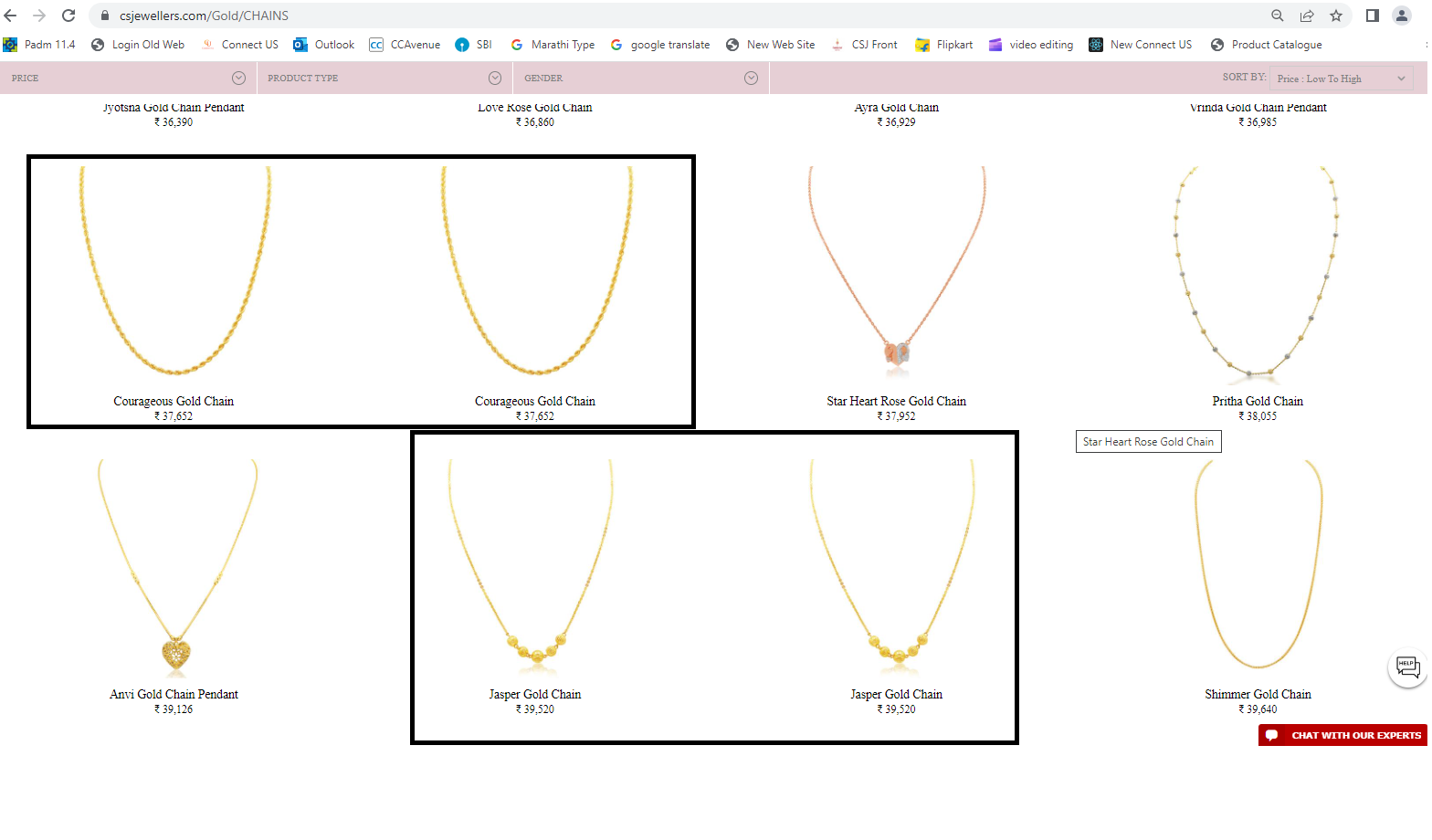Click price ₹ 39,640
Image resolution: width=1432 pixels, height=840 pixels.
pyautogui.click(x=1258, y=709)
